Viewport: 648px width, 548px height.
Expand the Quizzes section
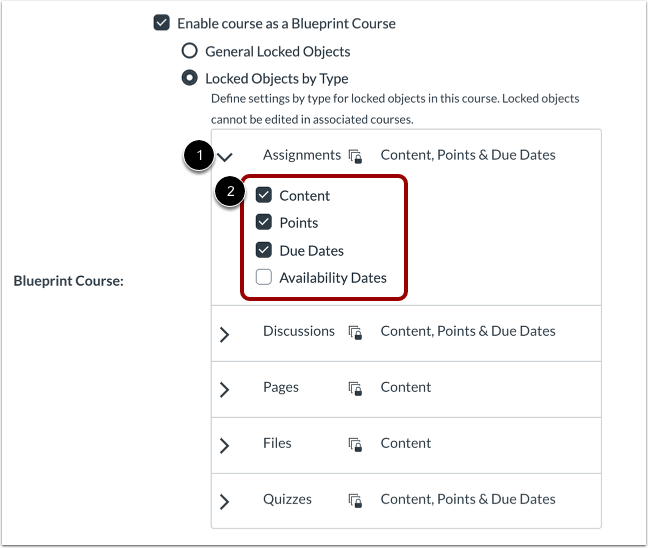(x=224, y=501)
